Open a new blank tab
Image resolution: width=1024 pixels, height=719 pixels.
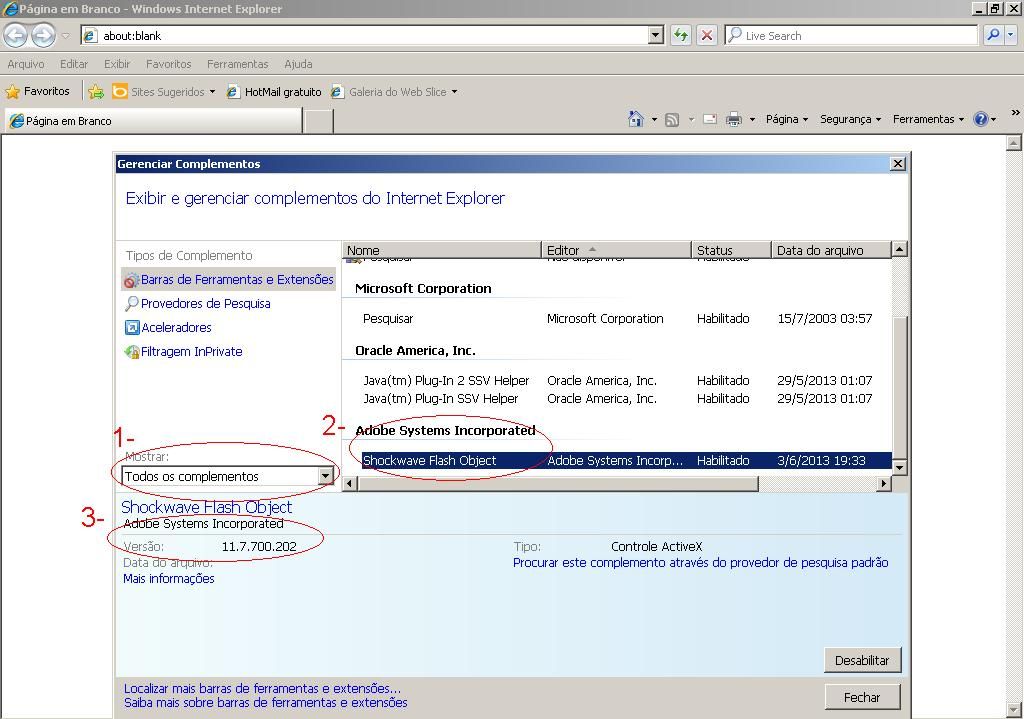coord(319,121)
